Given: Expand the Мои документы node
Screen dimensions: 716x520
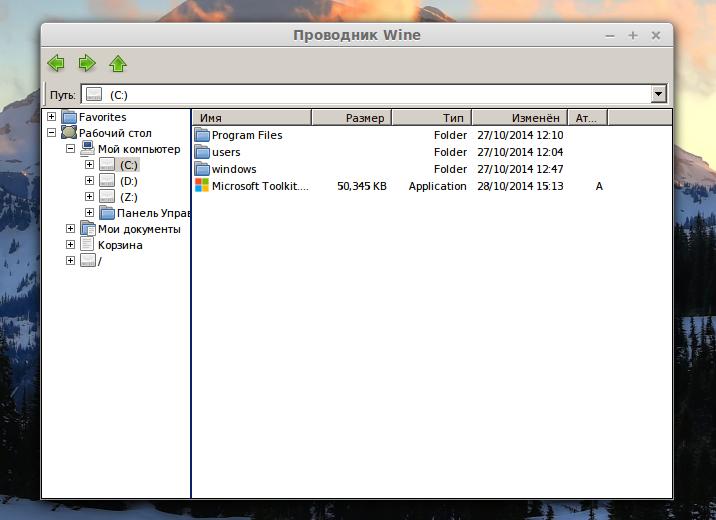Looking at the screenshot, I should (70, 228).
